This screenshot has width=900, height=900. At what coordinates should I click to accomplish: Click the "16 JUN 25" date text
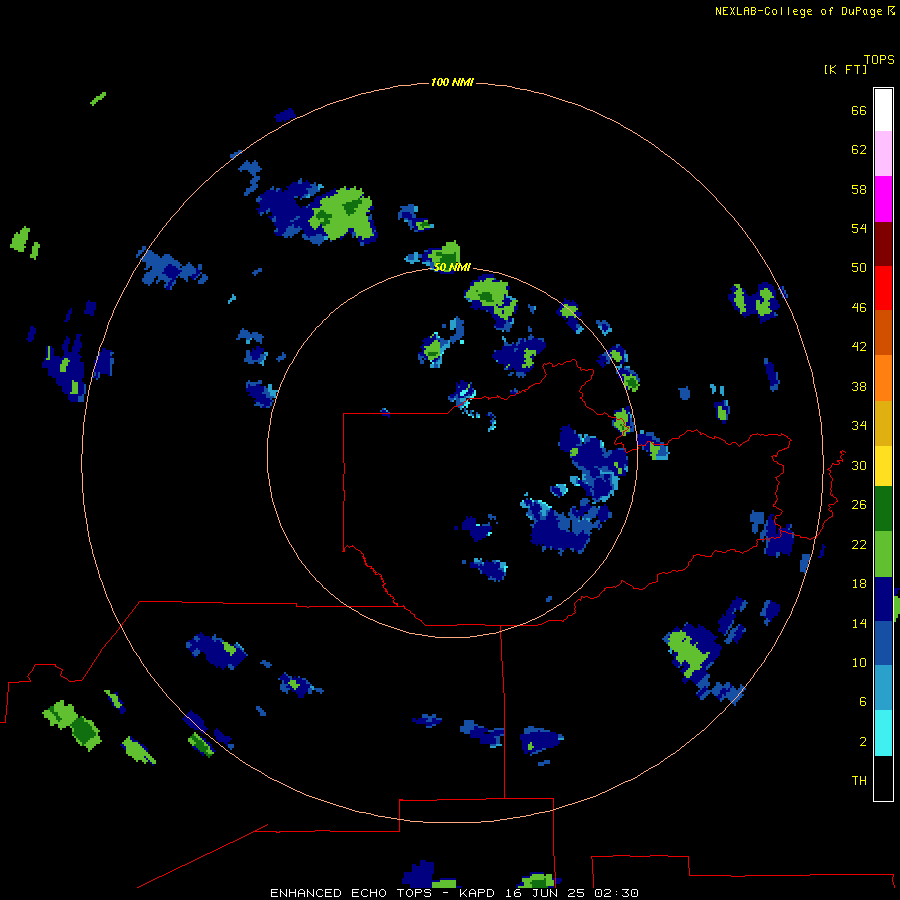tap(547, 893)
